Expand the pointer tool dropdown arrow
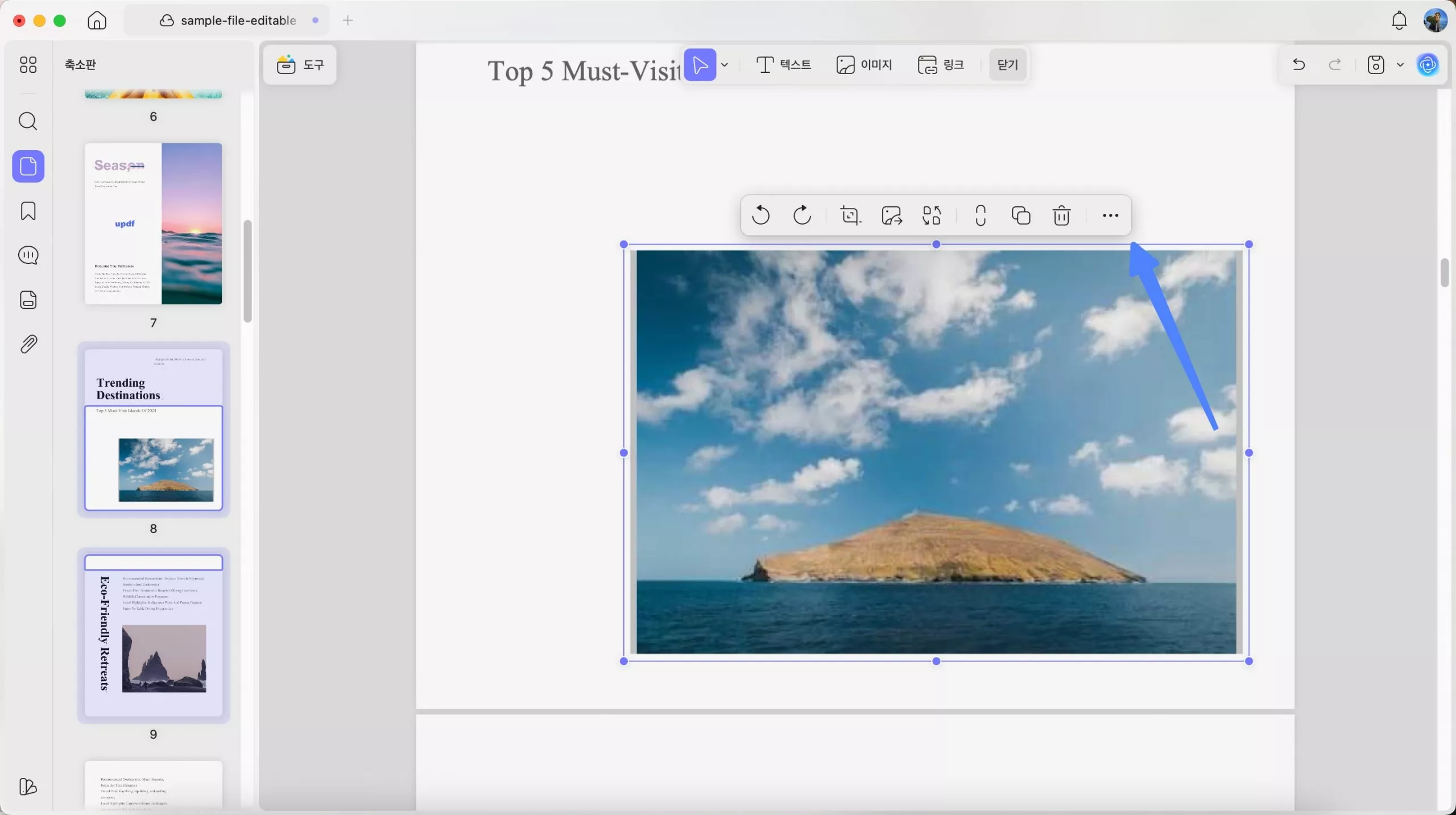Viewport: 1456px width, 815px height. coord(725,65)
